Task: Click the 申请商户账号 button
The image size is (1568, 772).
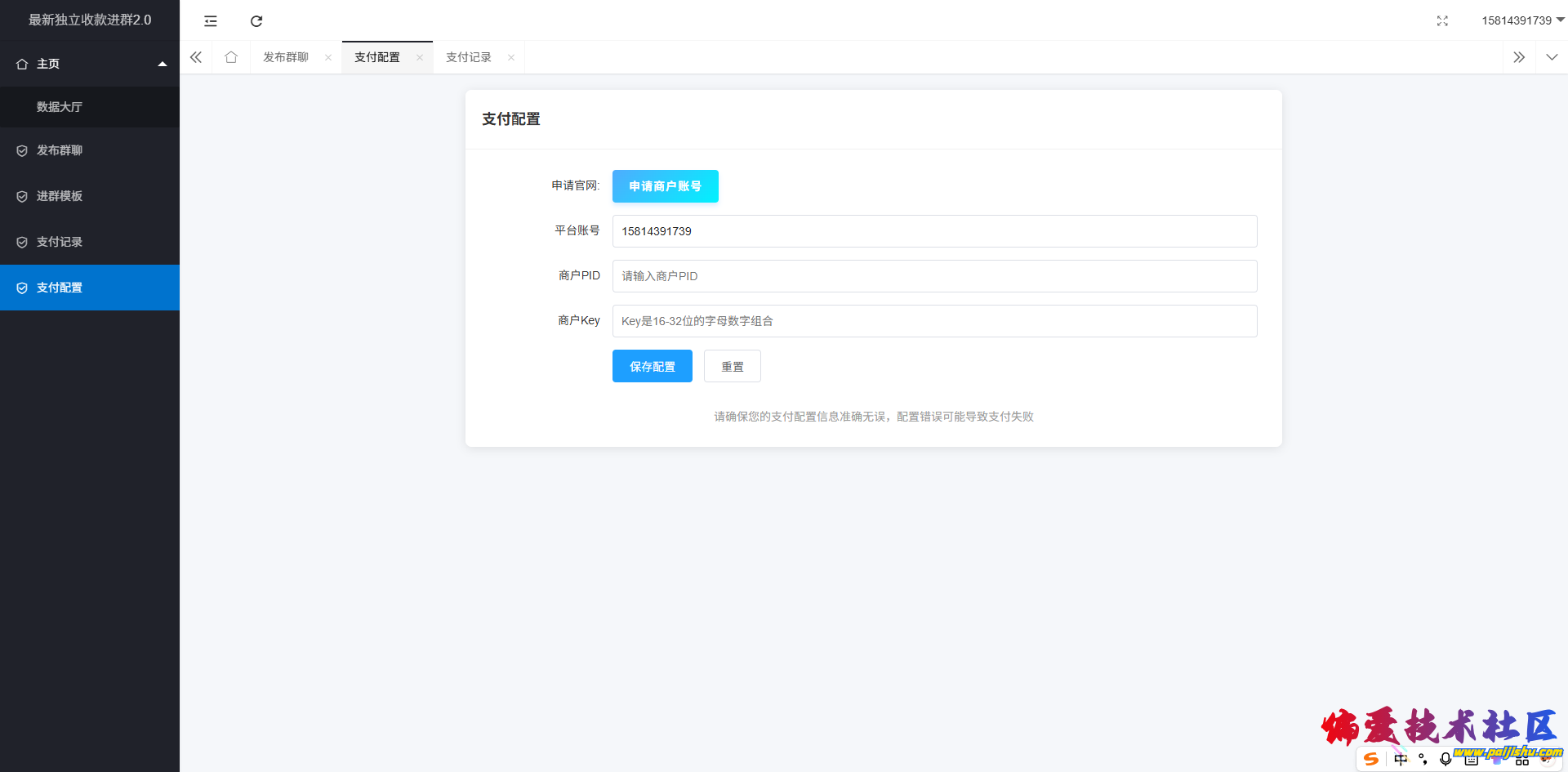Action: pos(665,186)
